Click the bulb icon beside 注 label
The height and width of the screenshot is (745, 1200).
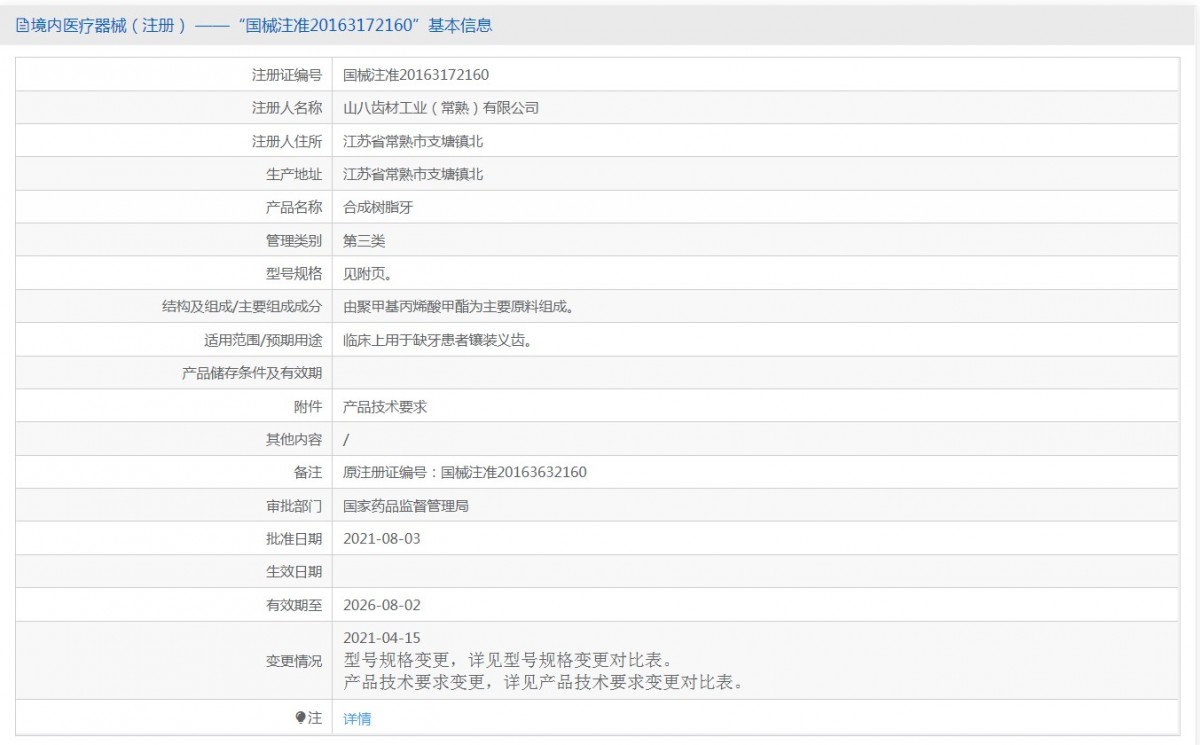click(x=300, y=717)
